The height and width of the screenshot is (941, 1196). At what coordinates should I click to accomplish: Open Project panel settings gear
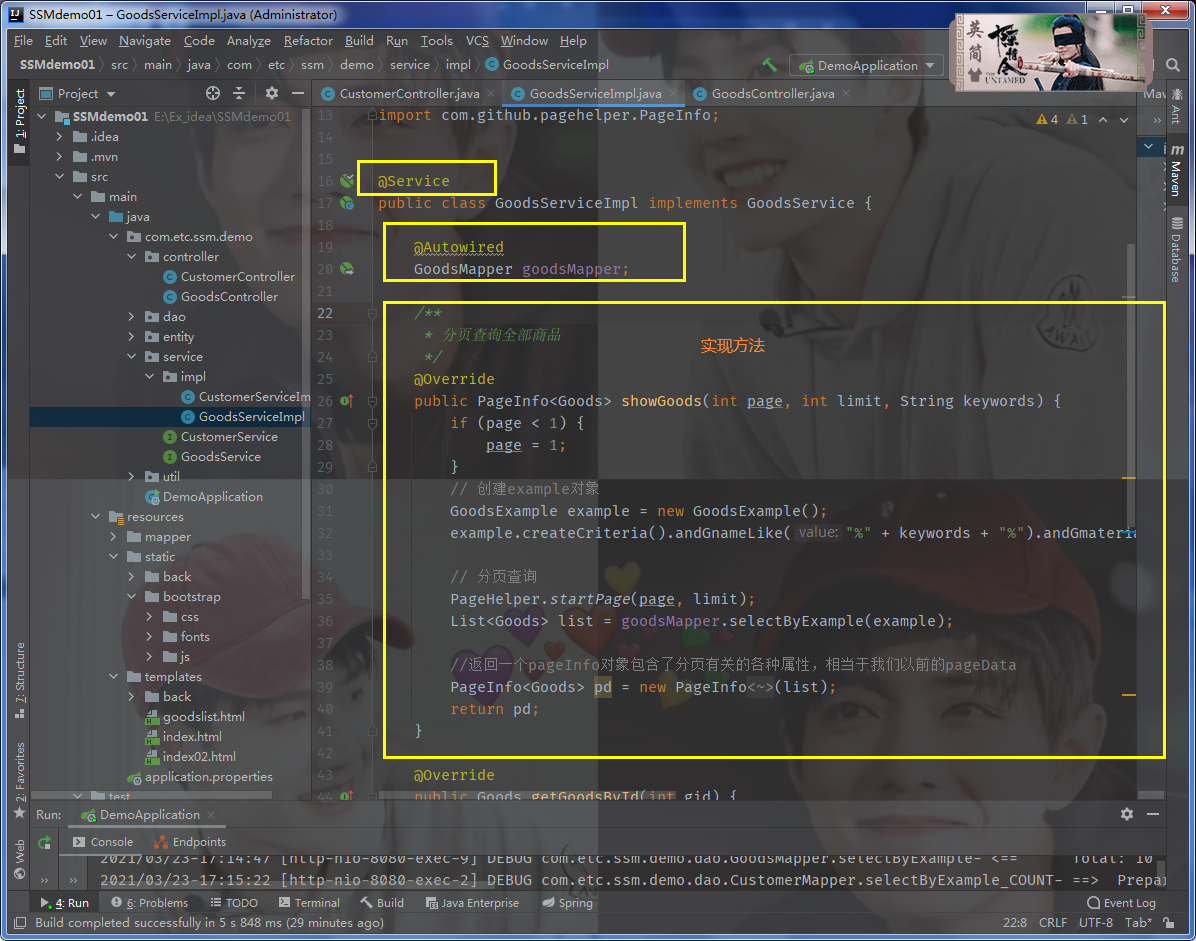(x=272, y=93)
